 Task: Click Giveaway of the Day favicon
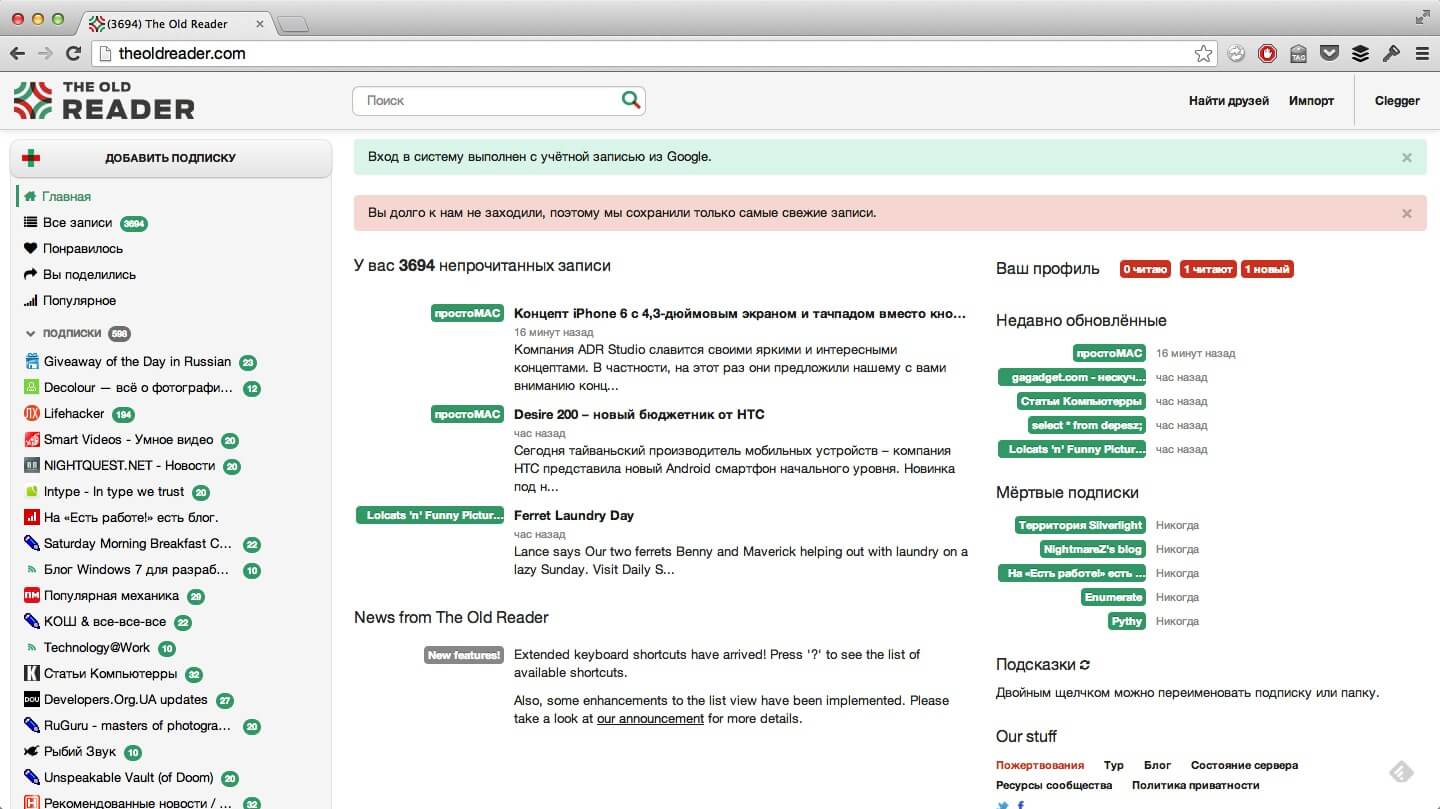pyautogui.click(x=31, y=361)
